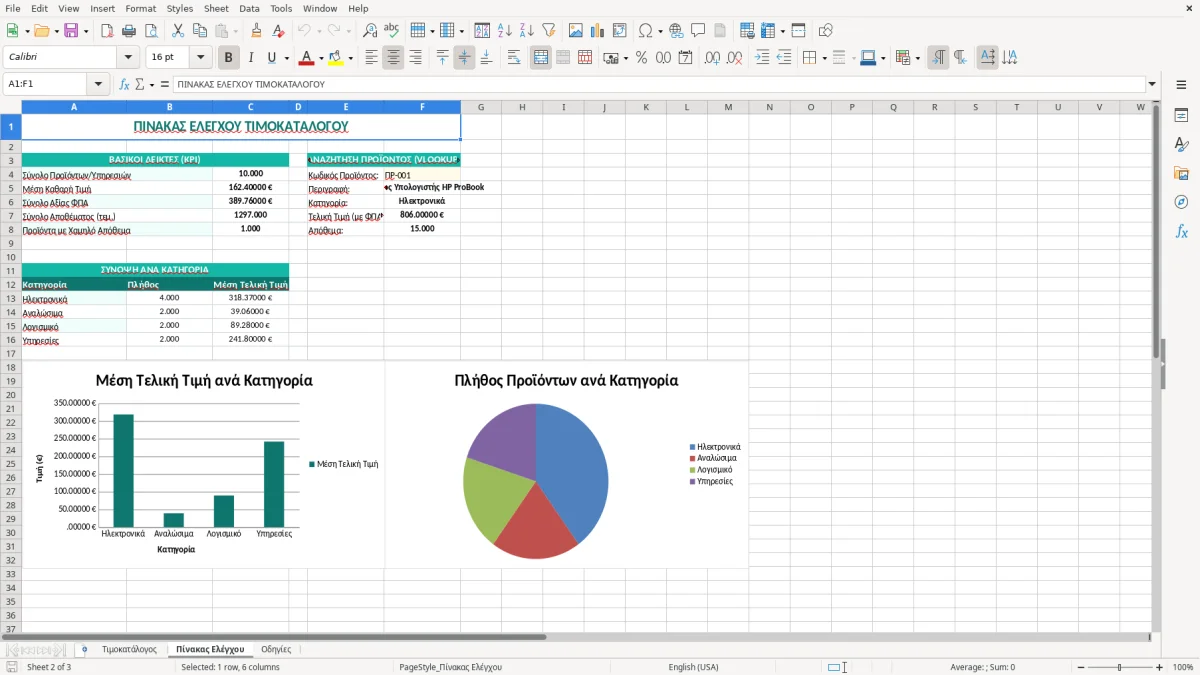Open the Sidebar Functions panel icon
Viewport: 1200px width, 675px height.
coord(1181,231)
